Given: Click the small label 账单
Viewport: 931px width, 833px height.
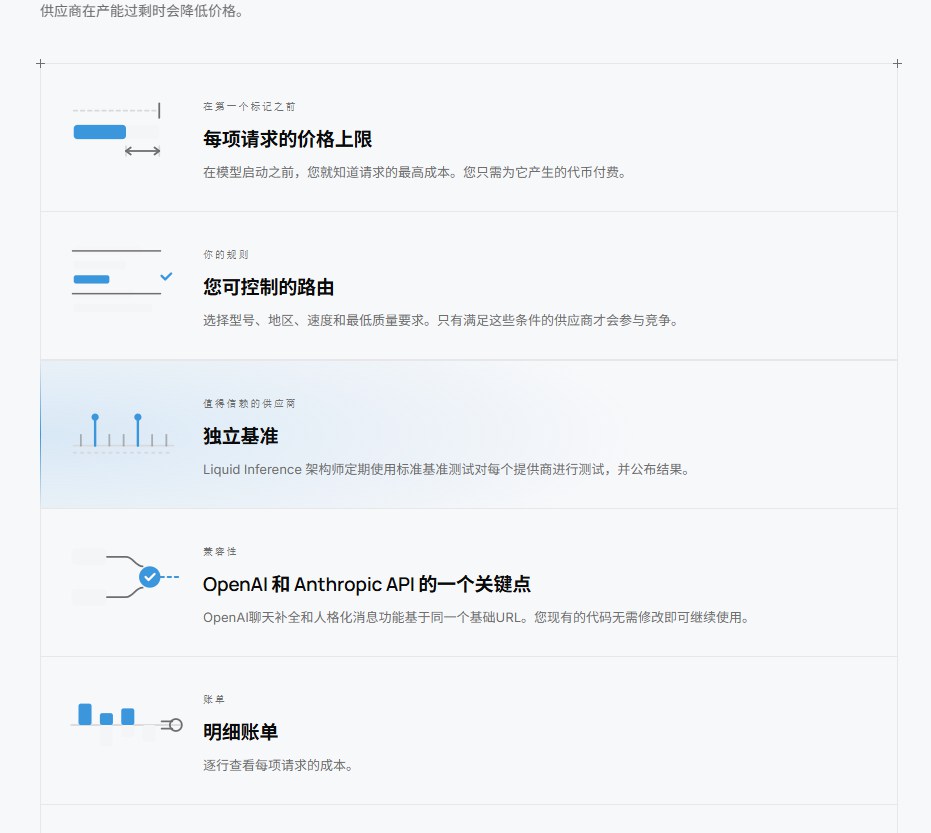Looking at the screenshot, I should pos(214,699).
